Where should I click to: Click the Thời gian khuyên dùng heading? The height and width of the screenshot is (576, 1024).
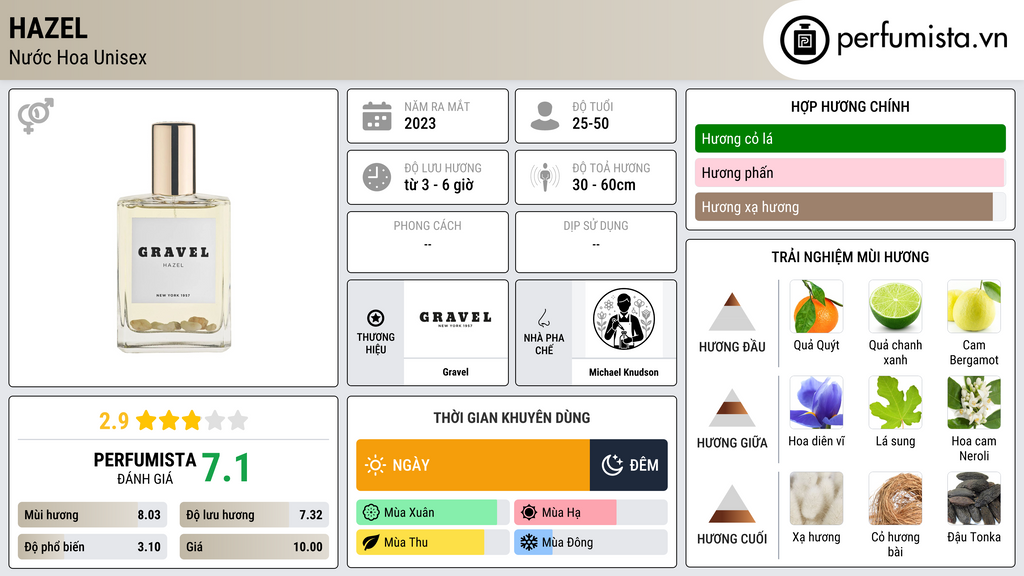point(511,417)
